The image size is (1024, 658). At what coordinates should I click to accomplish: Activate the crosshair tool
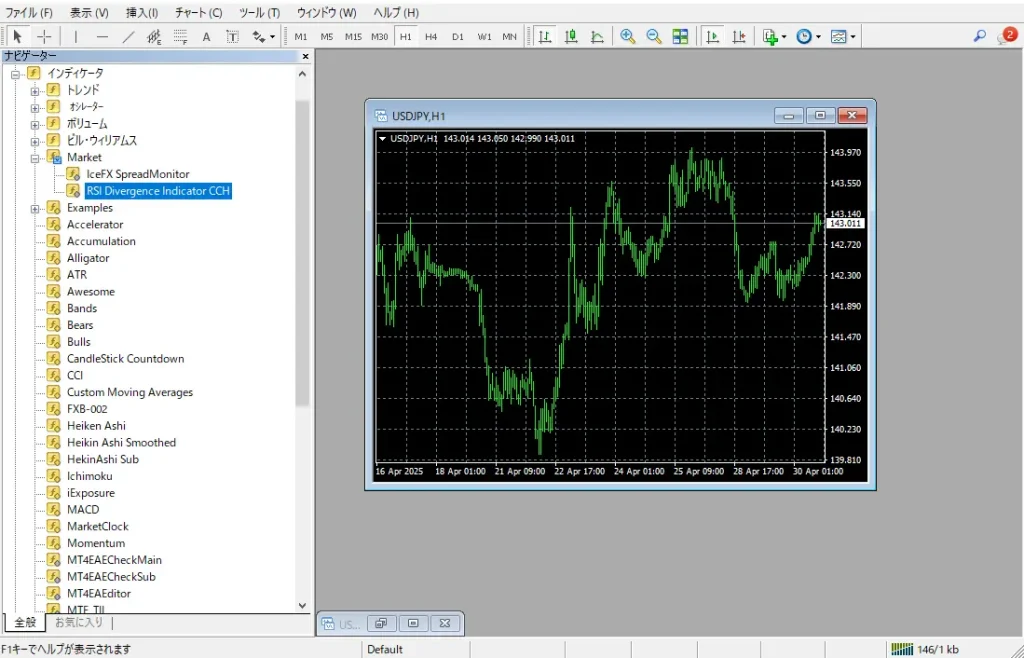pos(44,37)
